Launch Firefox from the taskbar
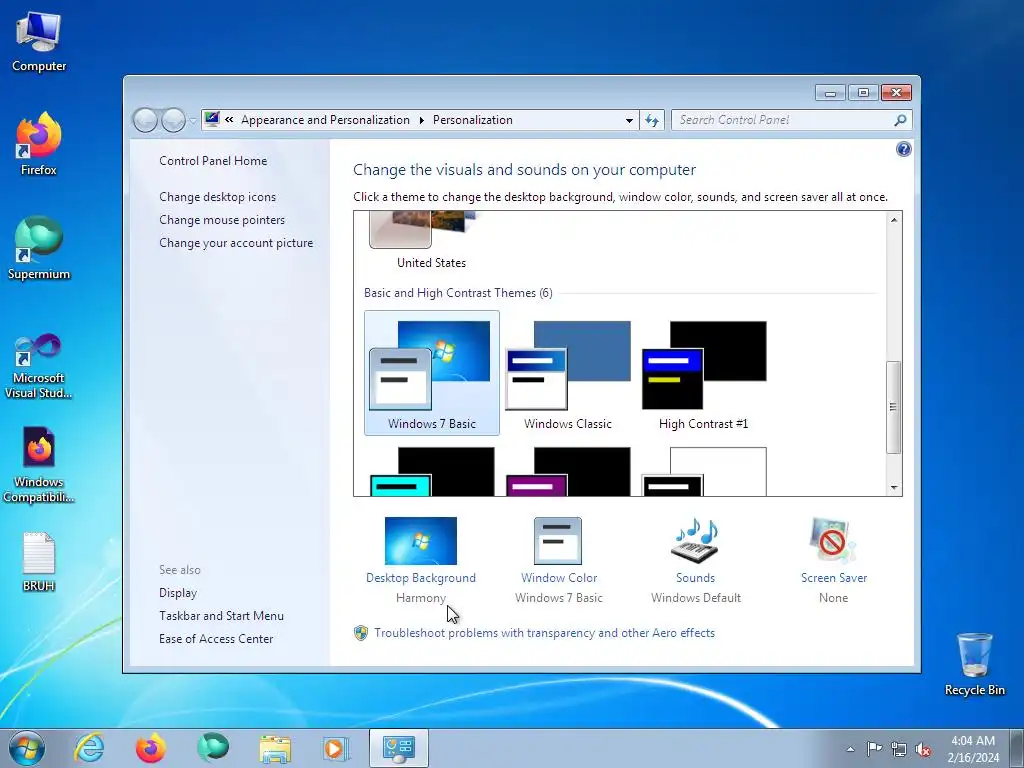Screen dimensions: 1024x768 [151, 748]
